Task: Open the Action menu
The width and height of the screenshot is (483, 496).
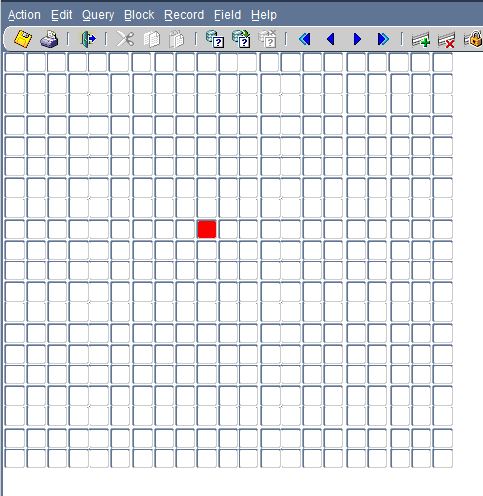Action: click(x=24, y=15)
